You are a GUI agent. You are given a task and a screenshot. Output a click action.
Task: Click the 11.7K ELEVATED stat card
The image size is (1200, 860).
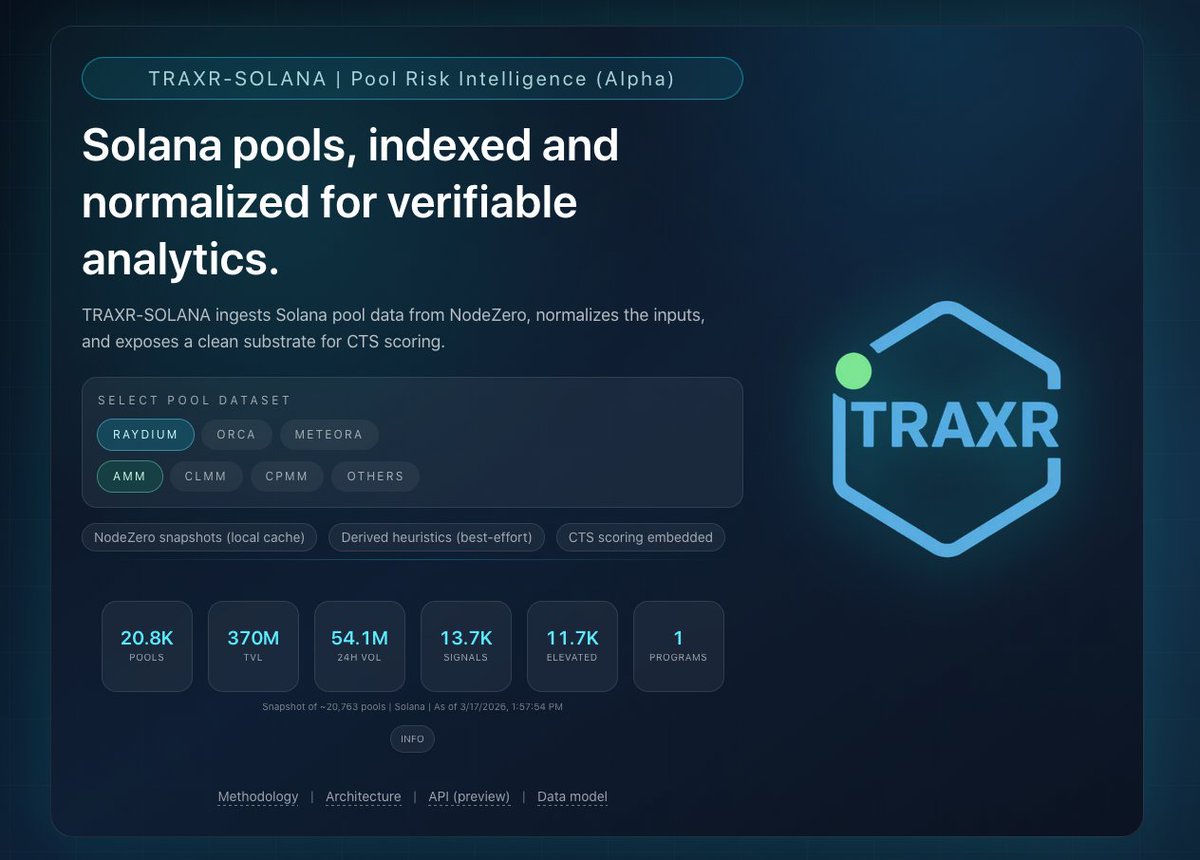pos(572,646)
